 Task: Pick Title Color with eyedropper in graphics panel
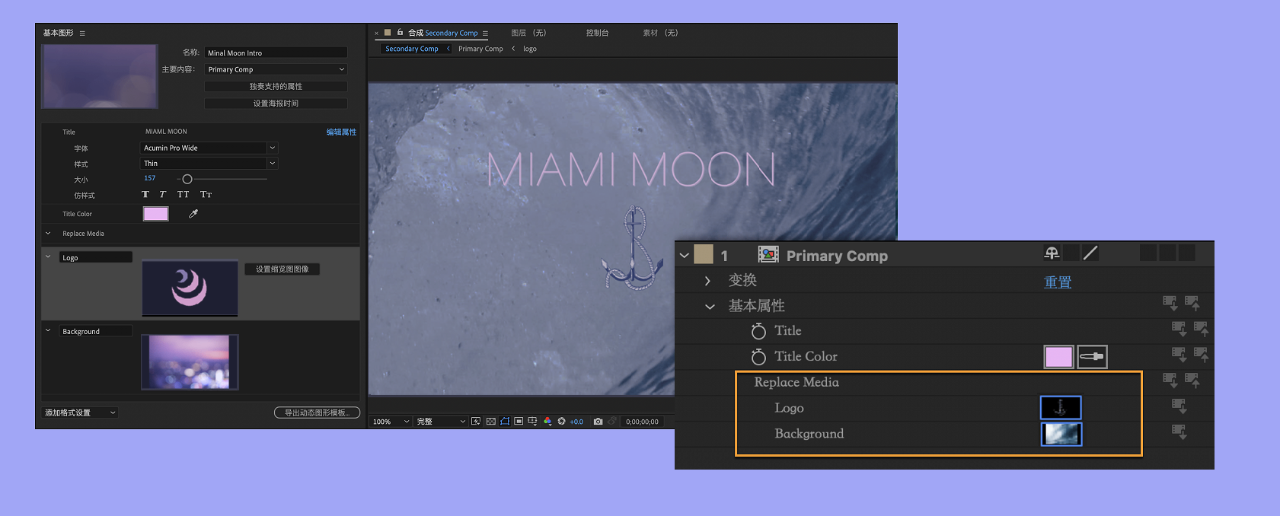[194, 214]
